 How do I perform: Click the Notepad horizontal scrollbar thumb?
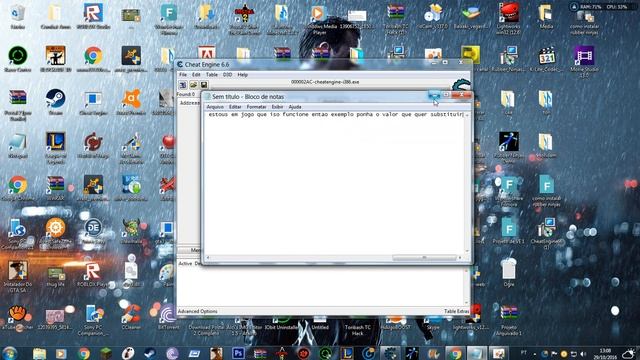coord(424,258)
